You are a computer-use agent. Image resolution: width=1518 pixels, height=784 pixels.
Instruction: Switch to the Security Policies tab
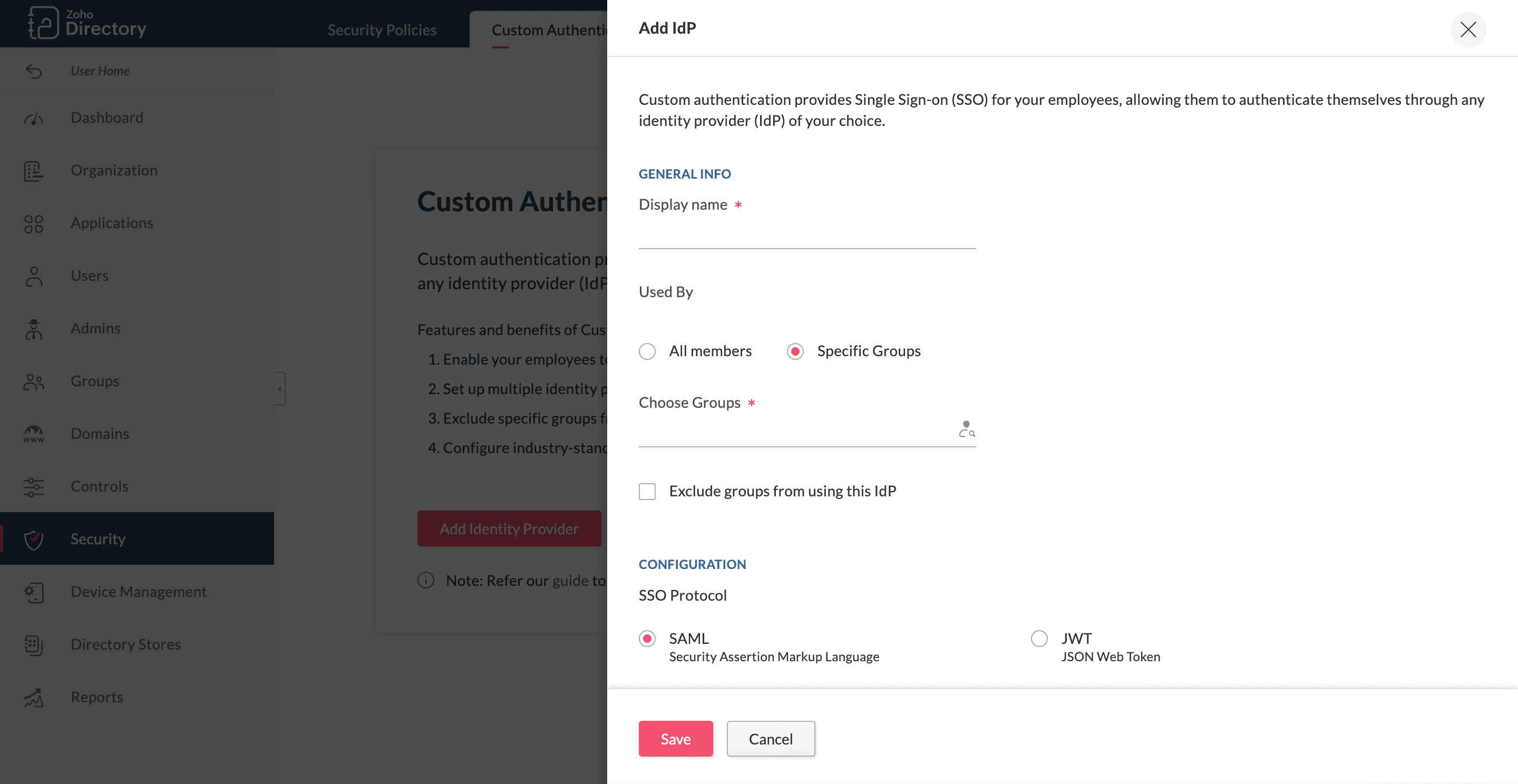pyautogui.click(x=382, y=30)
